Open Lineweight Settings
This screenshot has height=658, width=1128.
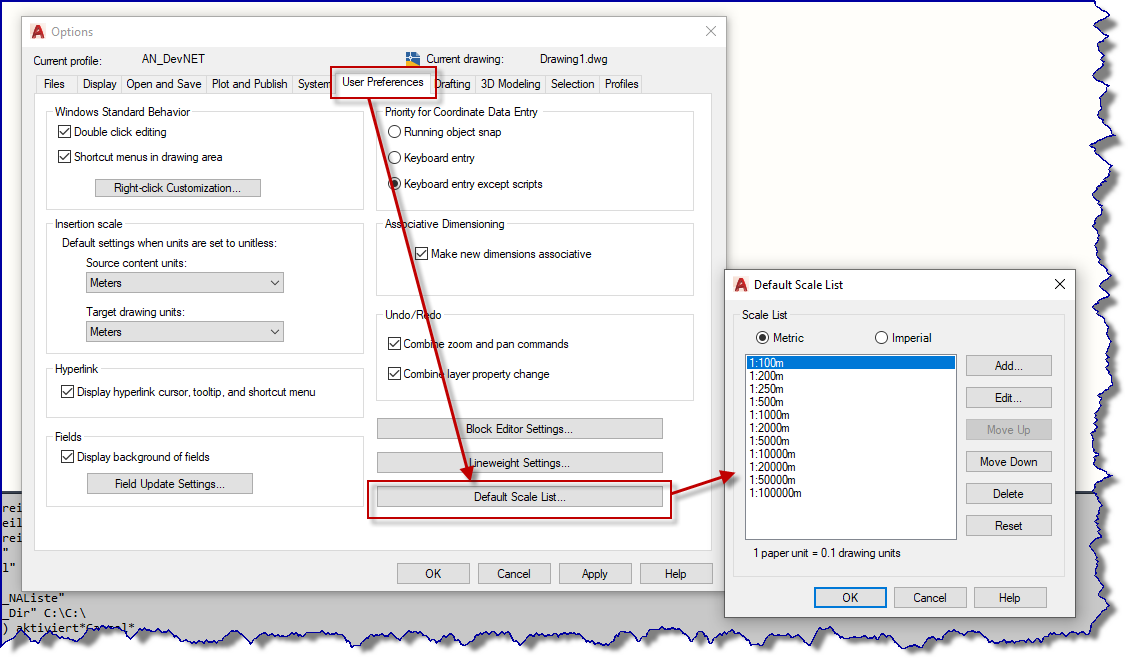click(520, 462)
